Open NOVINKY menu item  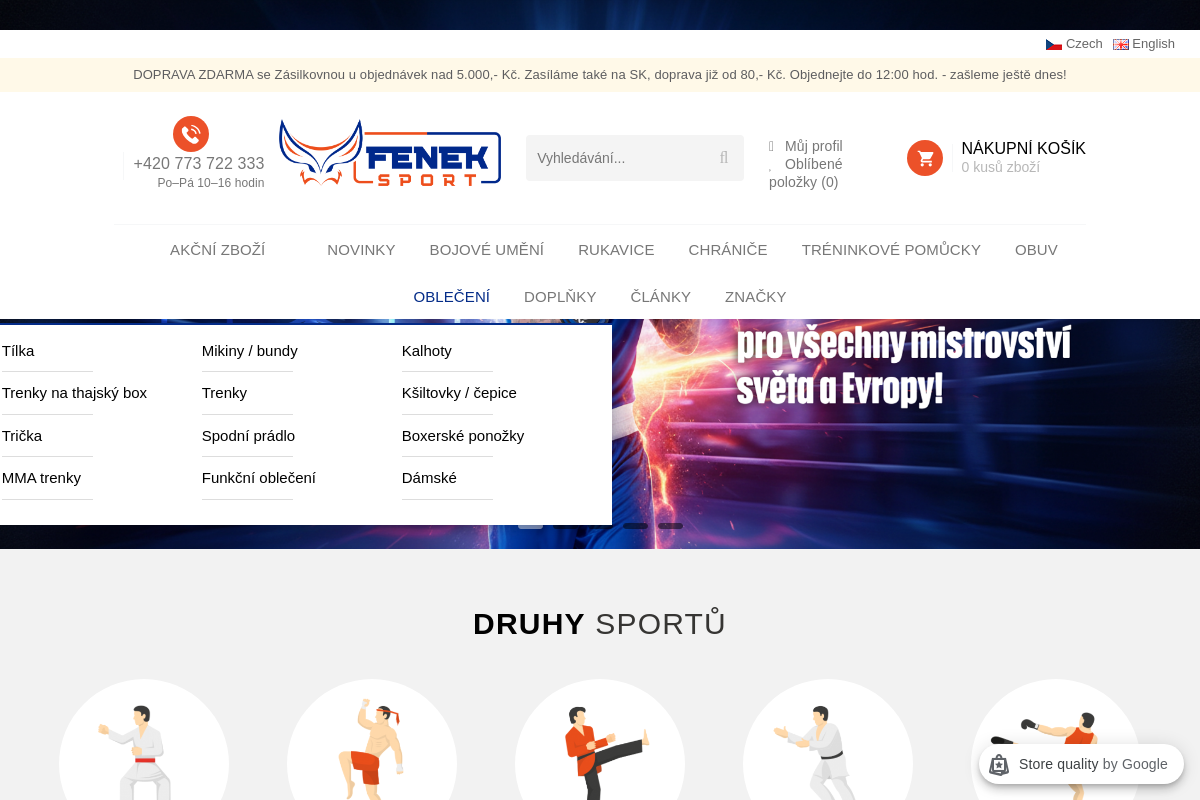coord(361,250)
